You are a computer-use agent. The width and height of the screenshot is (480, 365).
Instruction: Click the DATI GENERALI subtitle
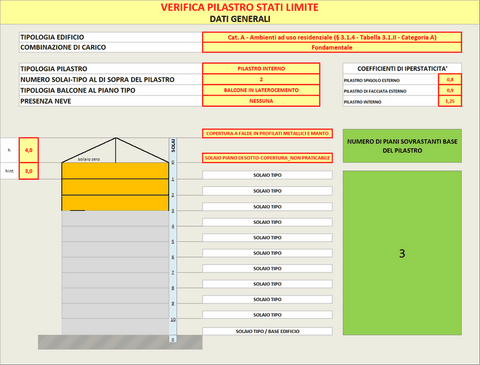[x=240, y=19]
